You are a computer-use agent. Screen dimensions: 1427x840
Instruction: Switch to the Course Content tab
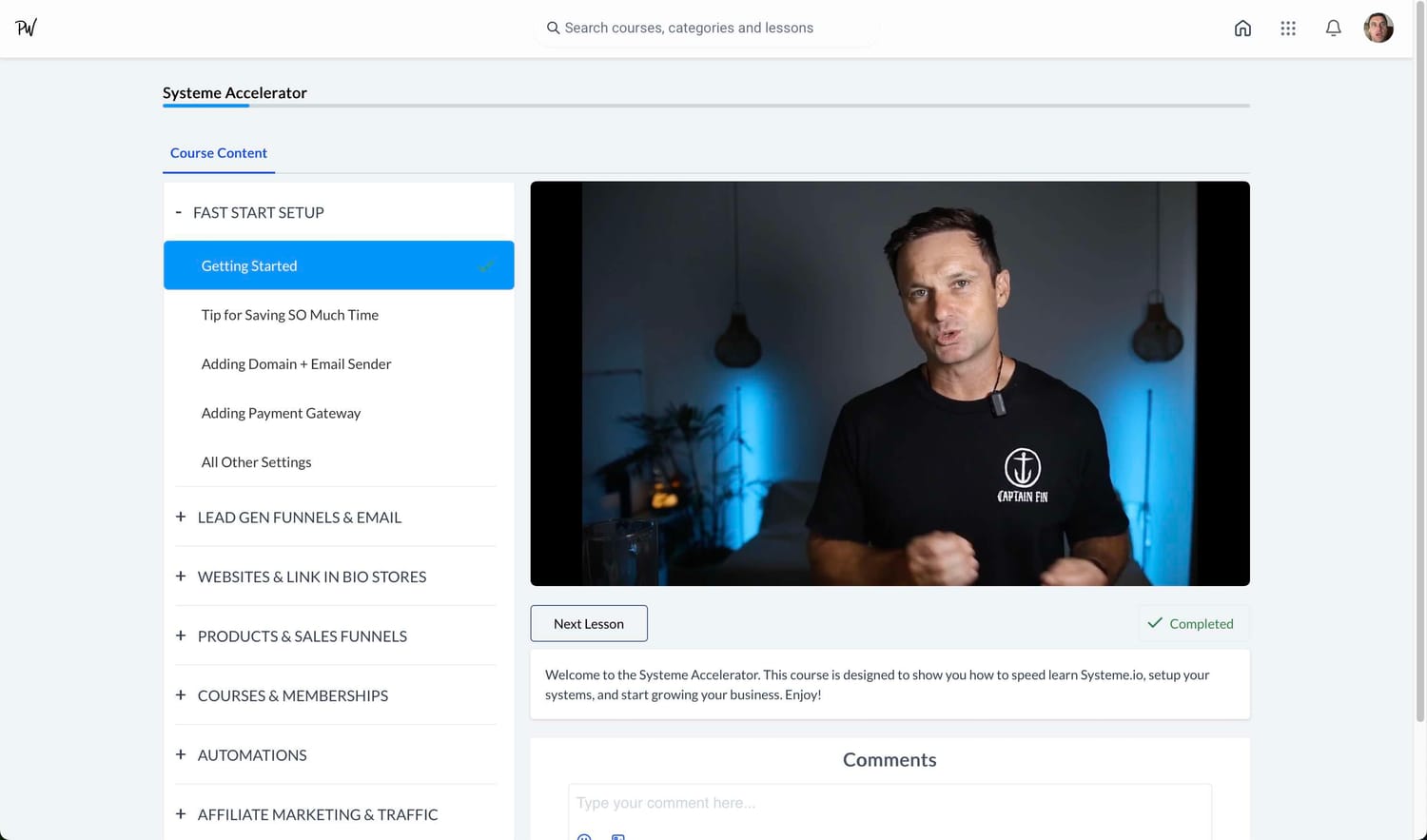tap(219, 153)
